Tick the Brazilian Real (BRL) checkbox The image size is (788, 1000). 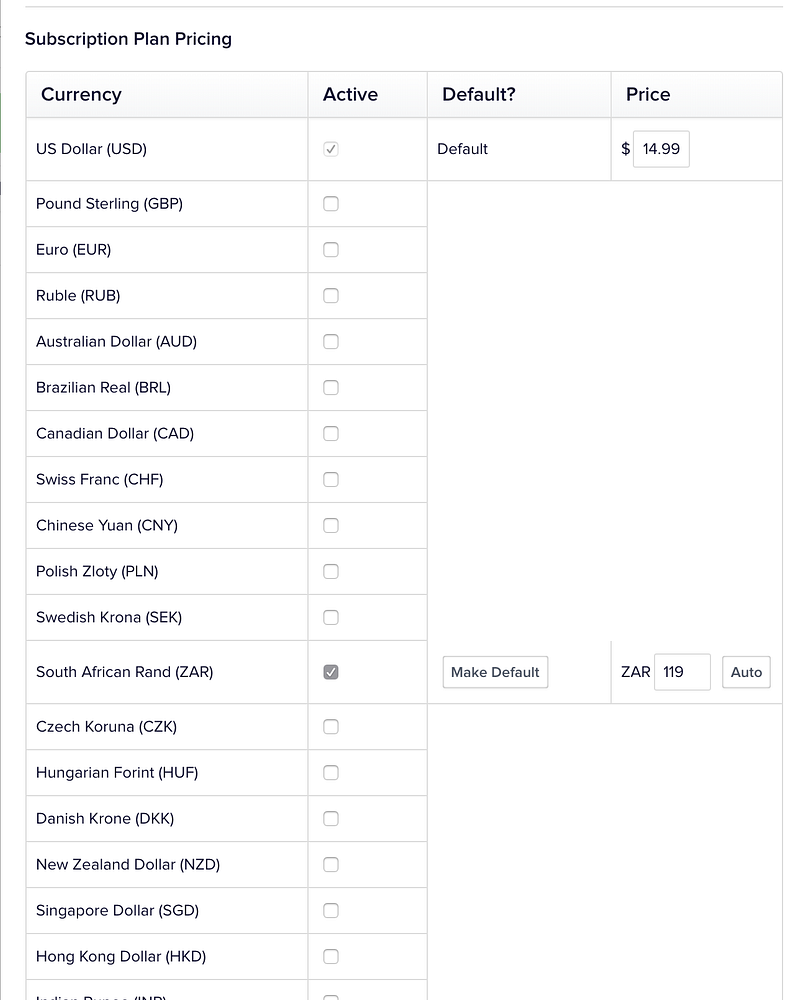pos(330,387)
